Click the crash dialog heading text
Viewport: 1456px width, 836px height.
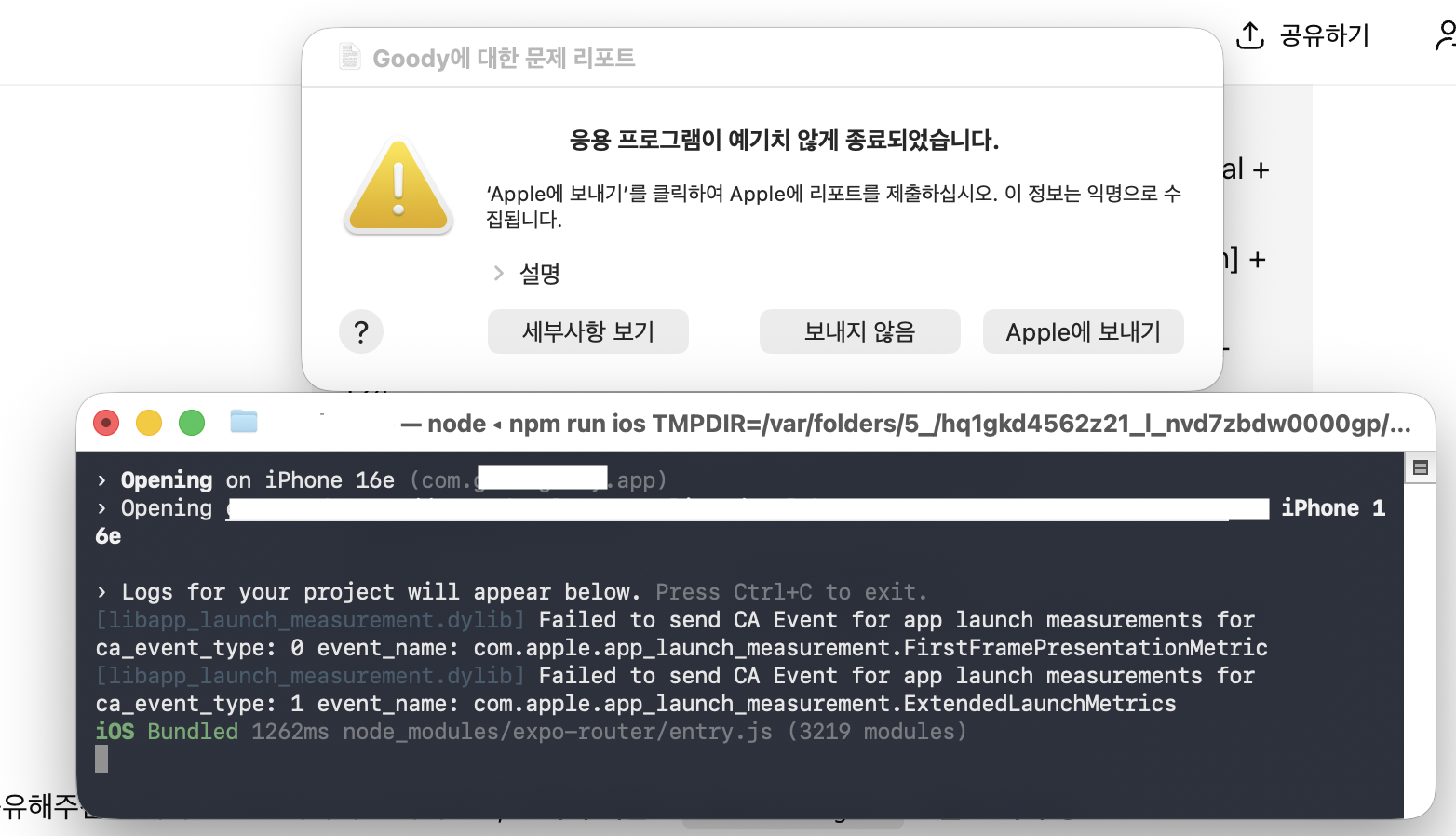tap(784, 141)
